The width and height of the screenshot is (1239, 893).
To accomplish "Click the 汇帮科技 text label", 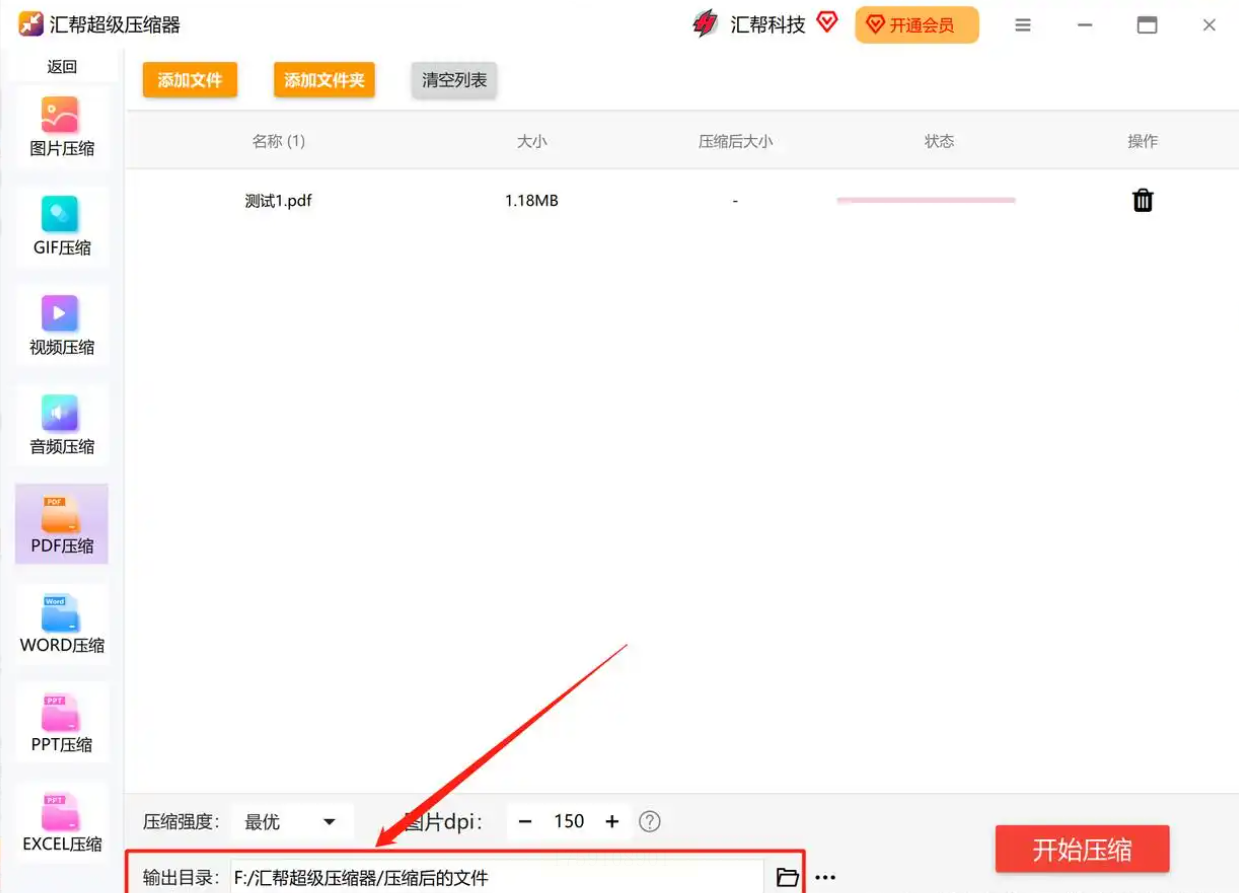I will (768, 25).
